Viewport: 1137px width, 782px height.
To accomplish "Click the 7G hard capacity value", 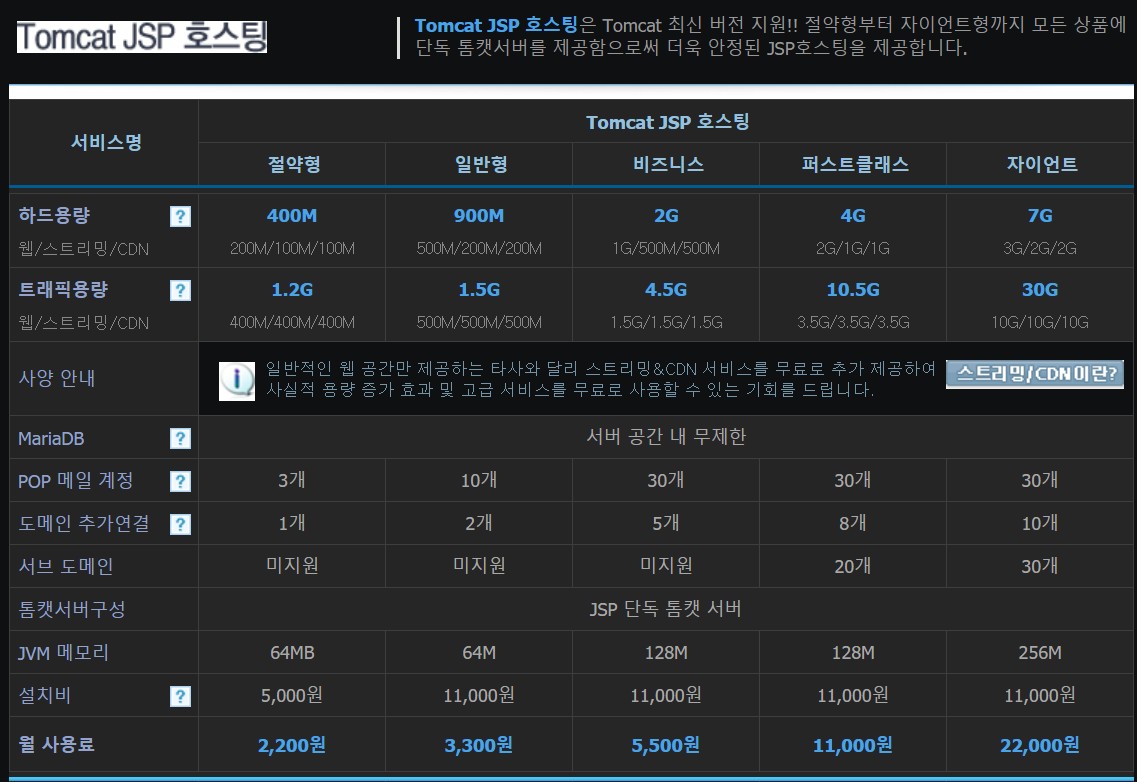I will click(x=1040, y=215).
